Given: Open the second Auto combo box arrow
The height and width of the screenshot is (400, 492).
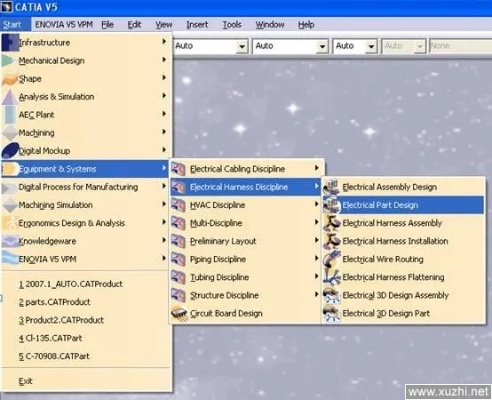Looking at the screenshot, I should tap(322, 46).
